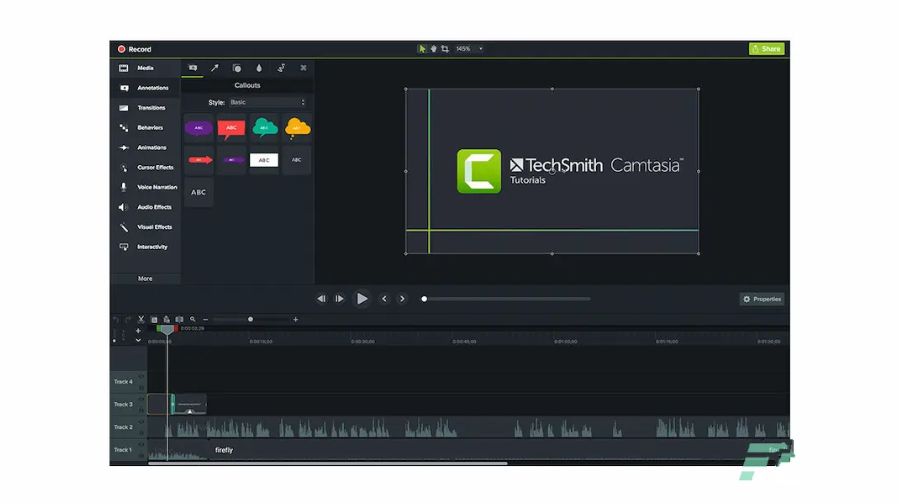Open the Shapes annotation tab

[x=237, y=68]
